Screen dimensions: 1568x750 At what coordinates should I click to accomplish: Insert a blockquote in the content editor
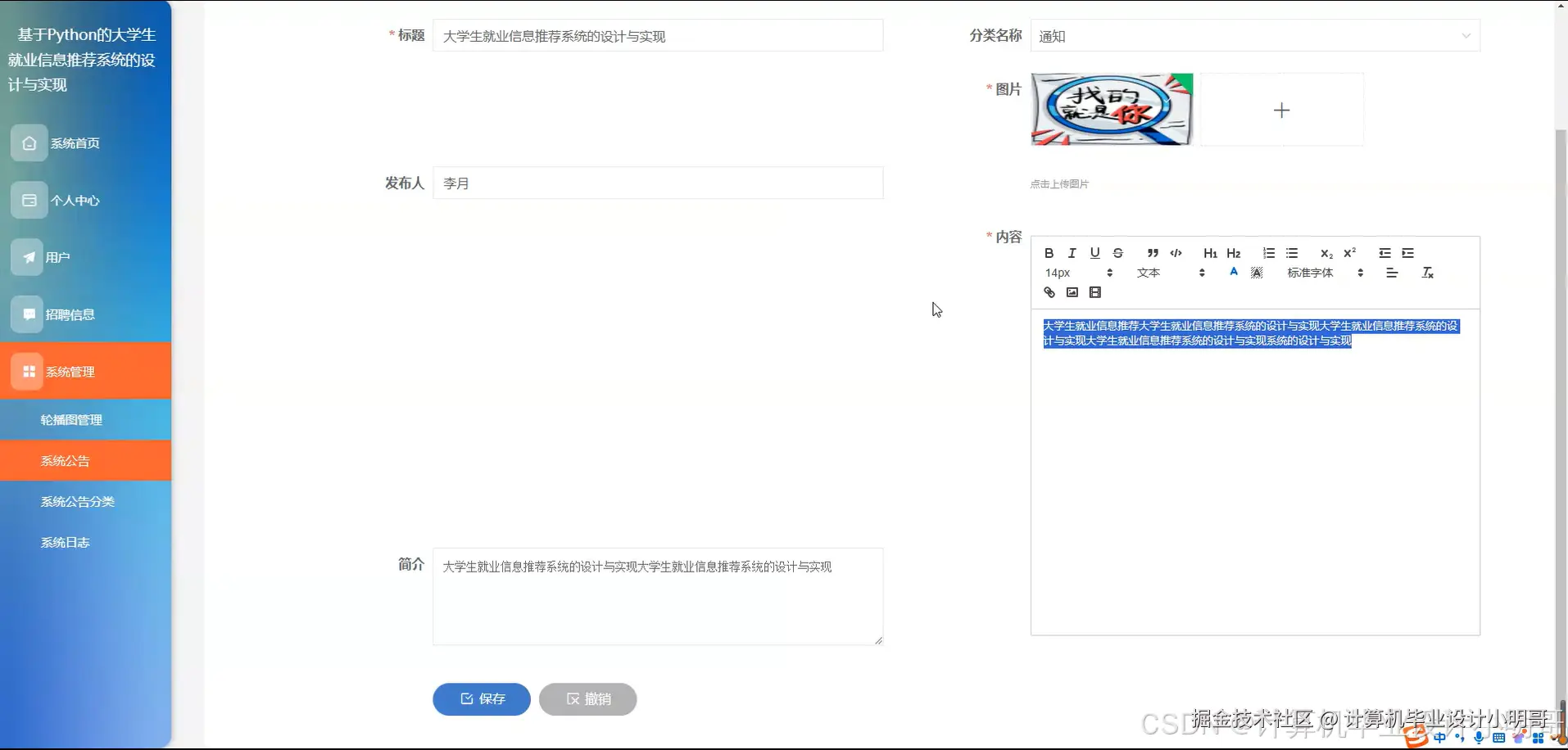click(1153, 253)
